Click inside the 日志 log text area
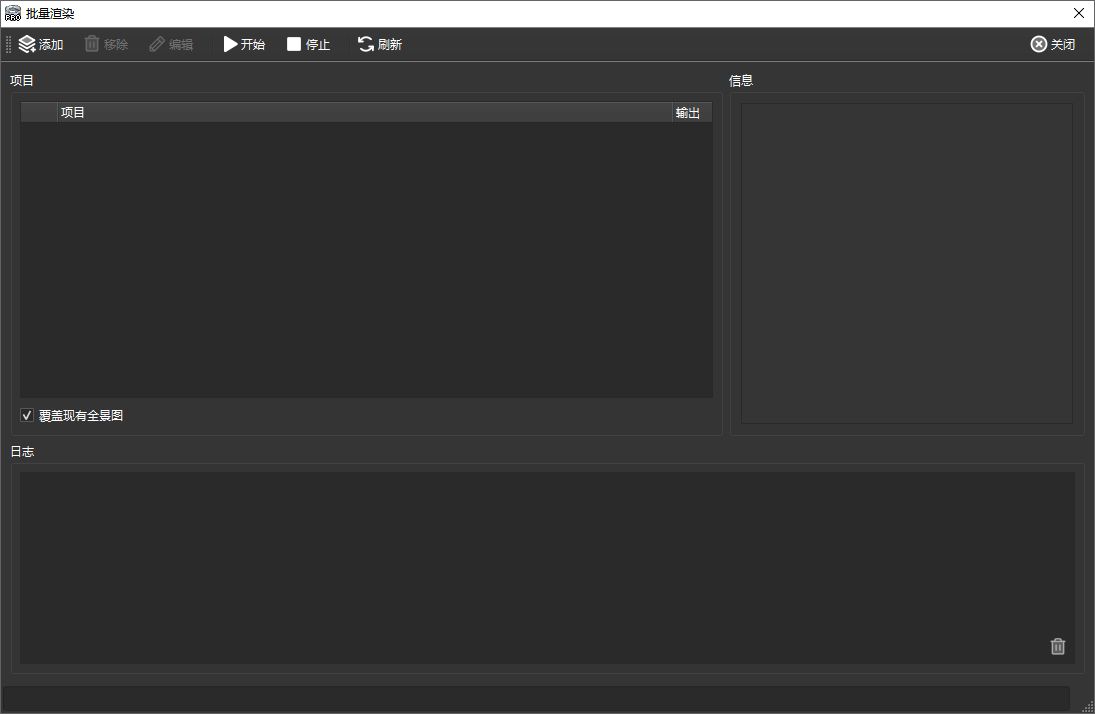 [547, 568]
